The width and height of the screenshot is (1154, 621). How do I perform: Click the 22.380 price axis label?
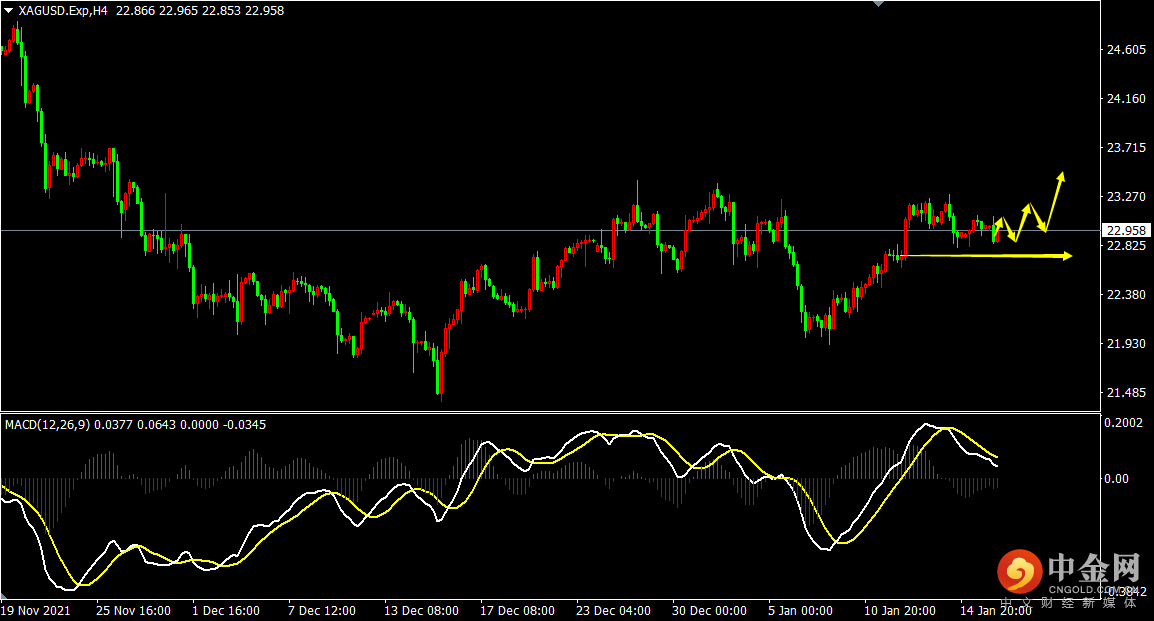[1126, 295]
